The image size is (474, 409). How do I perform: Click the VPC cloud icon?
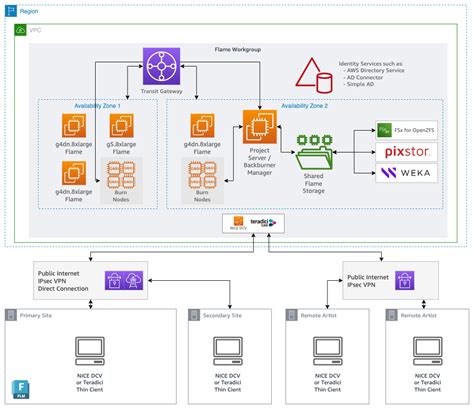tap(21, 30)
